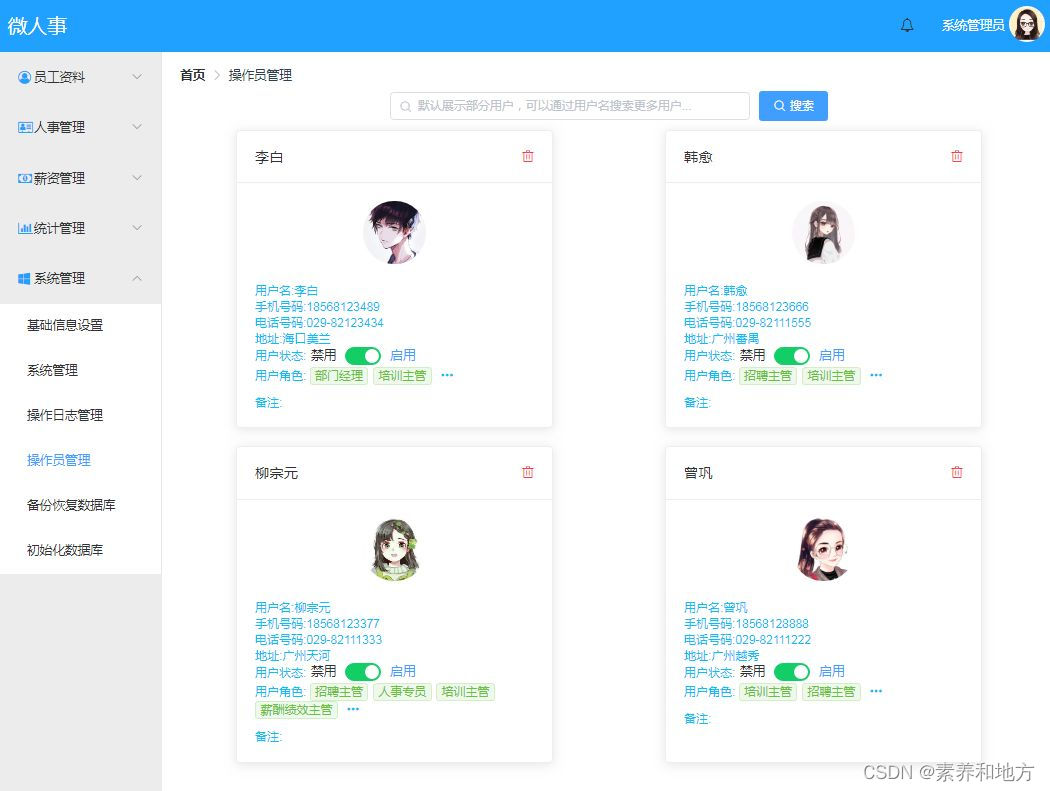Open 系统管理 submenu item
Viewport: 1050px width, 791px height.
80,370
